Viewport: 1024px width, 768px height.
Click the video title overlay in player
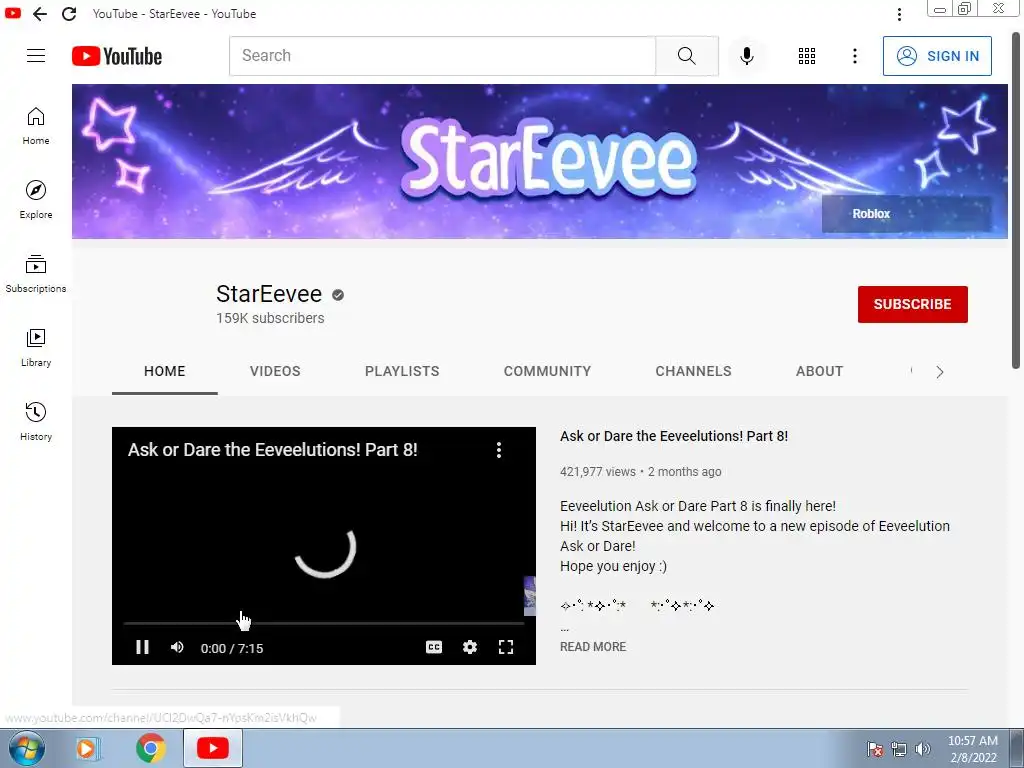tap(272, 450)
